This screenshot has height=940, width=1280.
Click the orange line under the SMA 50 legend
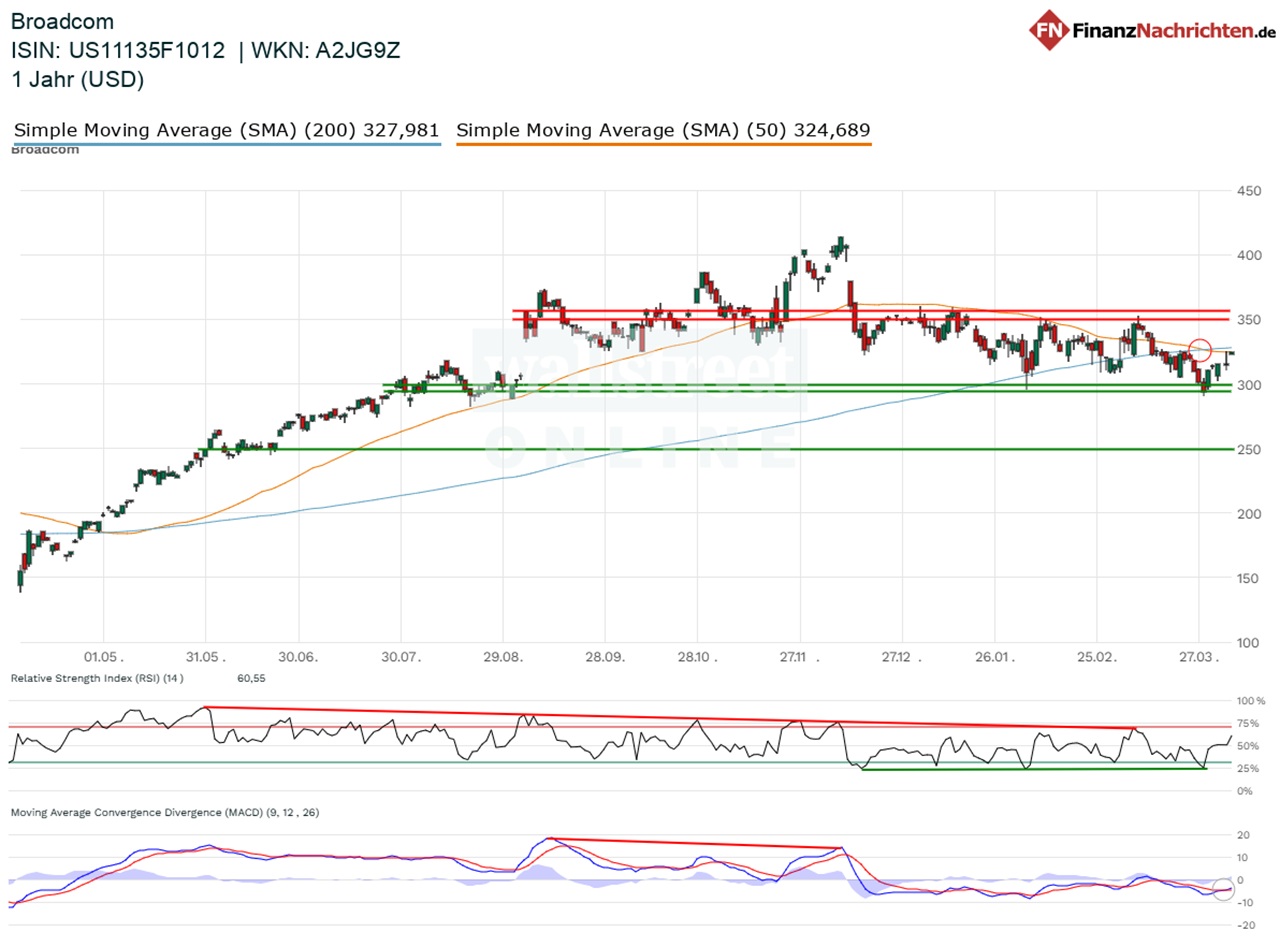tap(663, 145)
